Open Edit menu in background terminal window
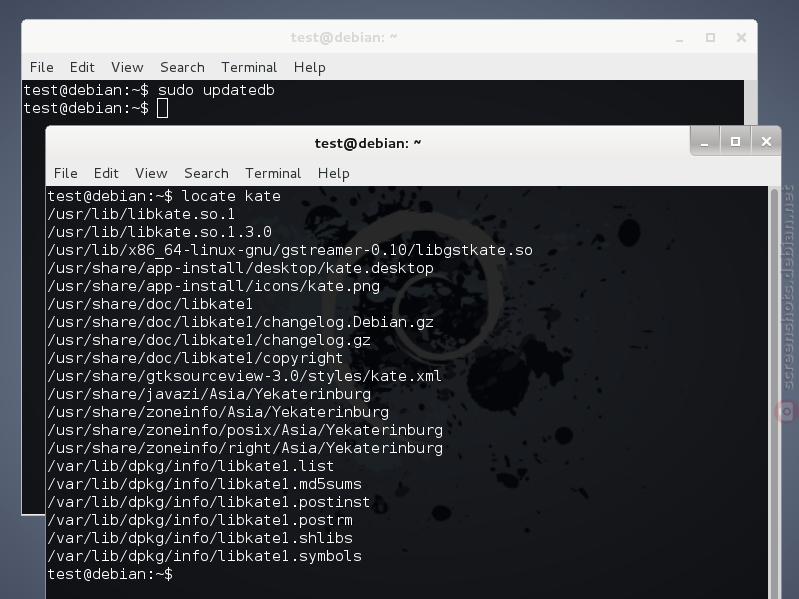 point(82,67)
